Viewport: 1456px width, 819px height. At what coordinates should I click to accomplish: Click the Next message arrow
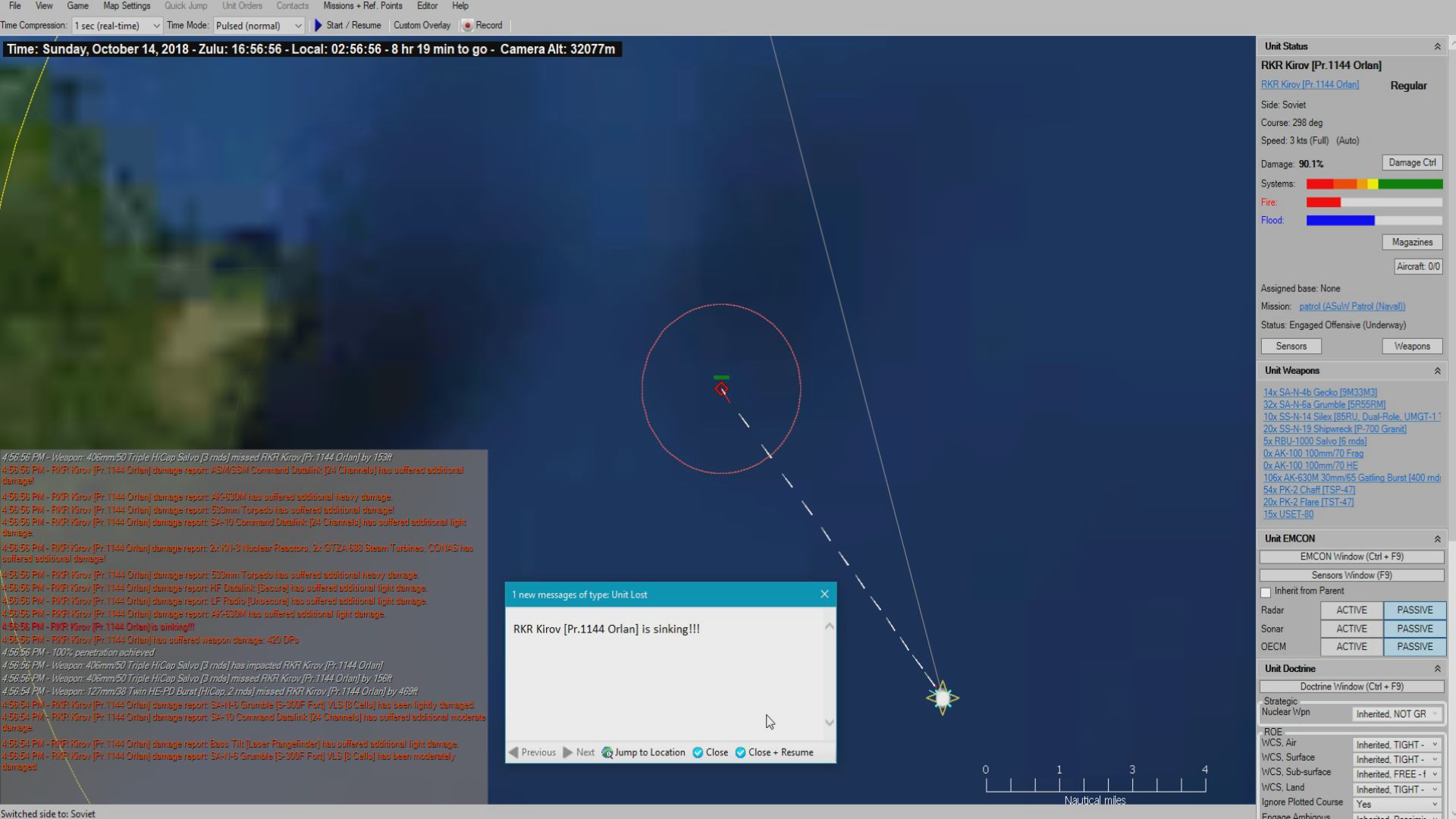[567, 752]
